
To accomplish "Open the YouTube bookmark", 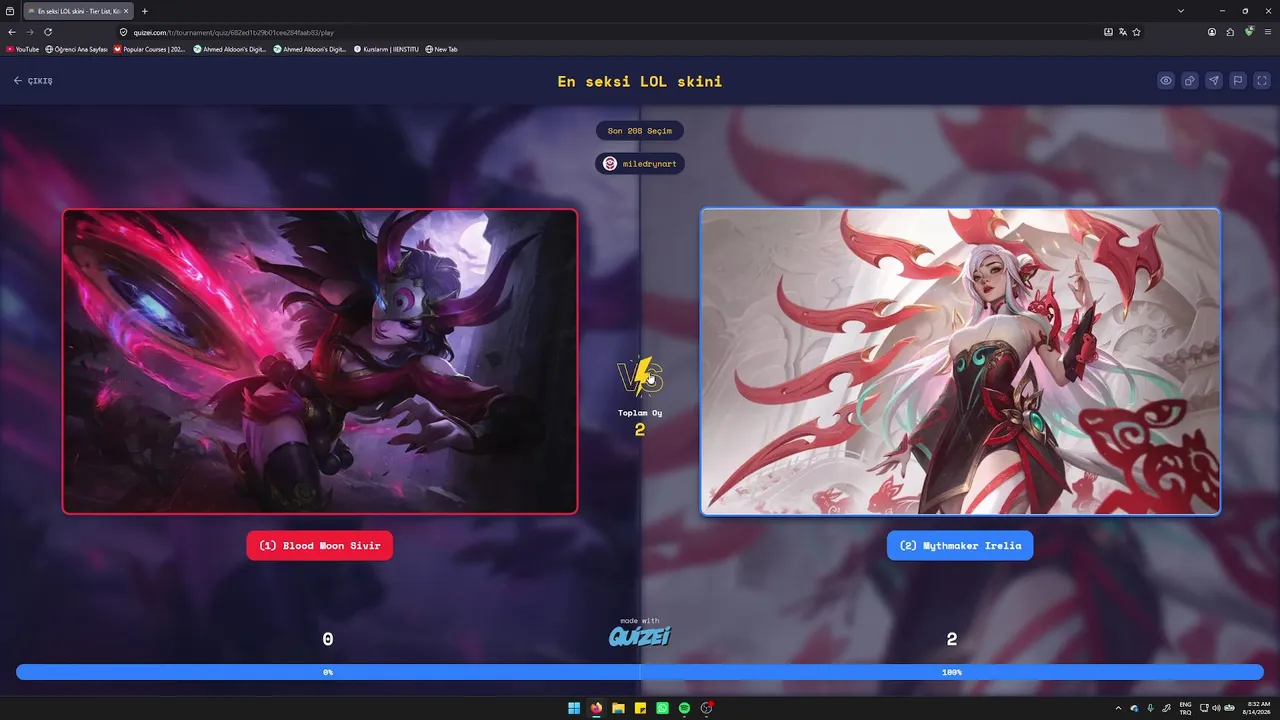I will point(23,49).
